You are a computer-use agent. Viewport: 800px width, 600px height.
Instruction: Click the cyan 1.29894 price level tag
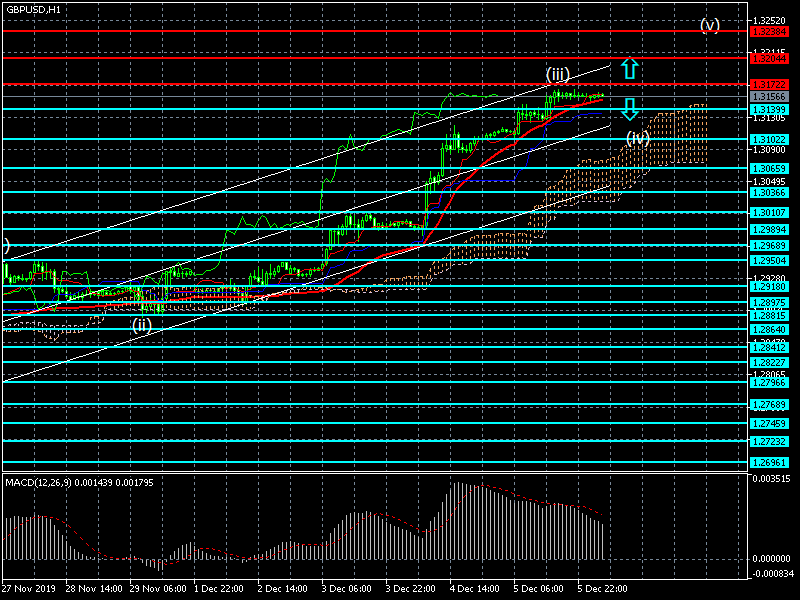coord(769,230)
